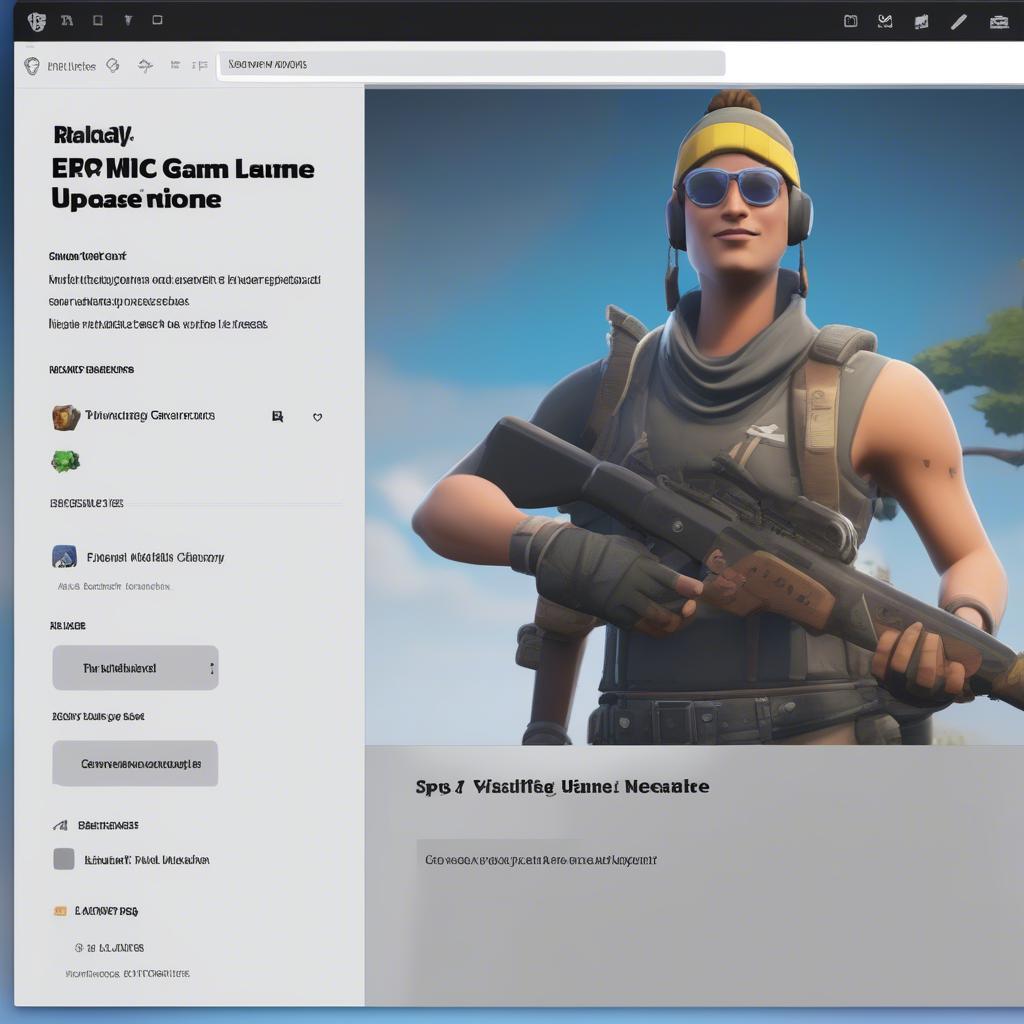Select the Bskrkewess label
The width and height of the screenshot is (1024, 1024).
tap(108, 825)
